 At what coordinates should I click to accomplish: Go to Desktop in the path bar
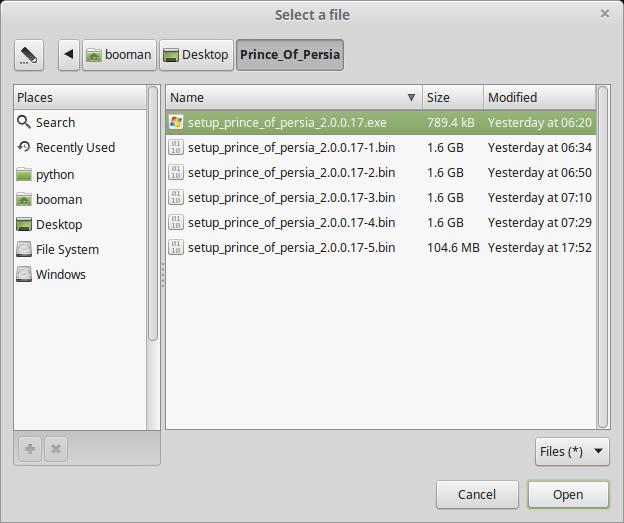click(x=196, y=55)
